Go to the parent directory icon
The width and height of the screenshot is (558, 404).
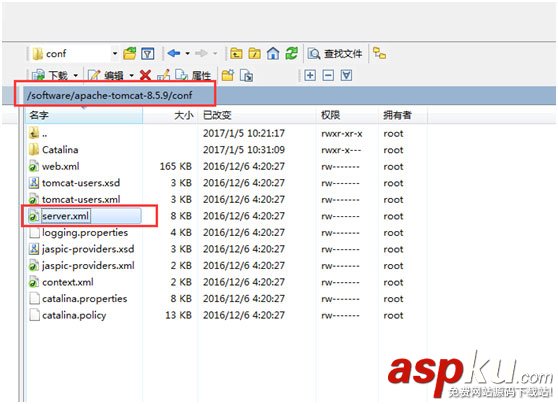point(236,53)
